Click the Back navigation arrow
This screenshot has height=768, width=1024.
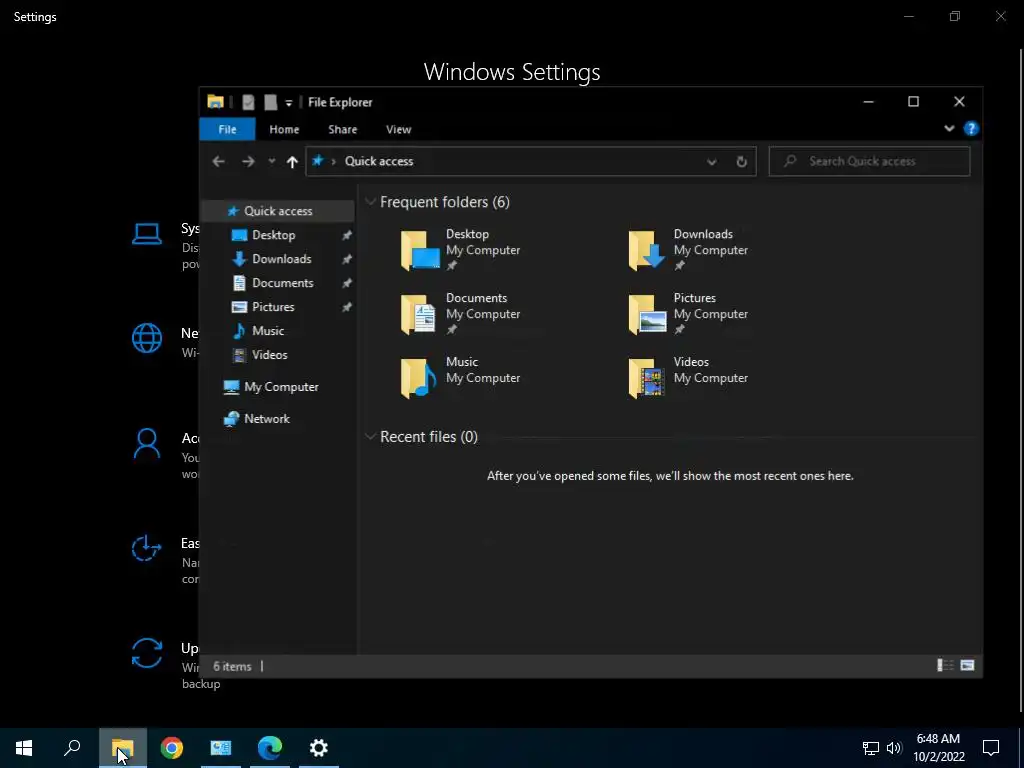[x=218, y=161]
